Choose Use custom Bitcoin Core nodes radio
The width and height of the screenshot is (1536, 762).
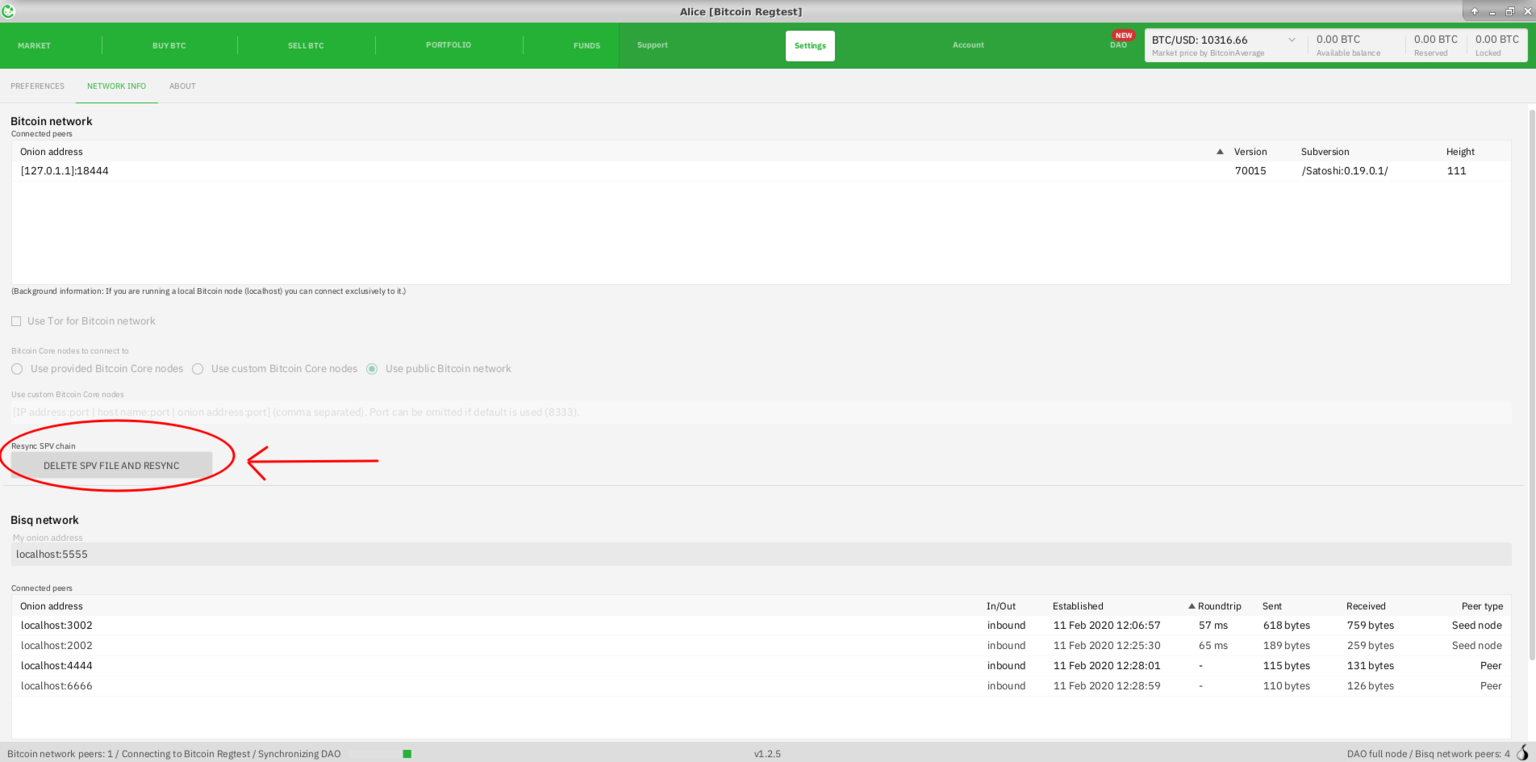[x=198, y=369]
